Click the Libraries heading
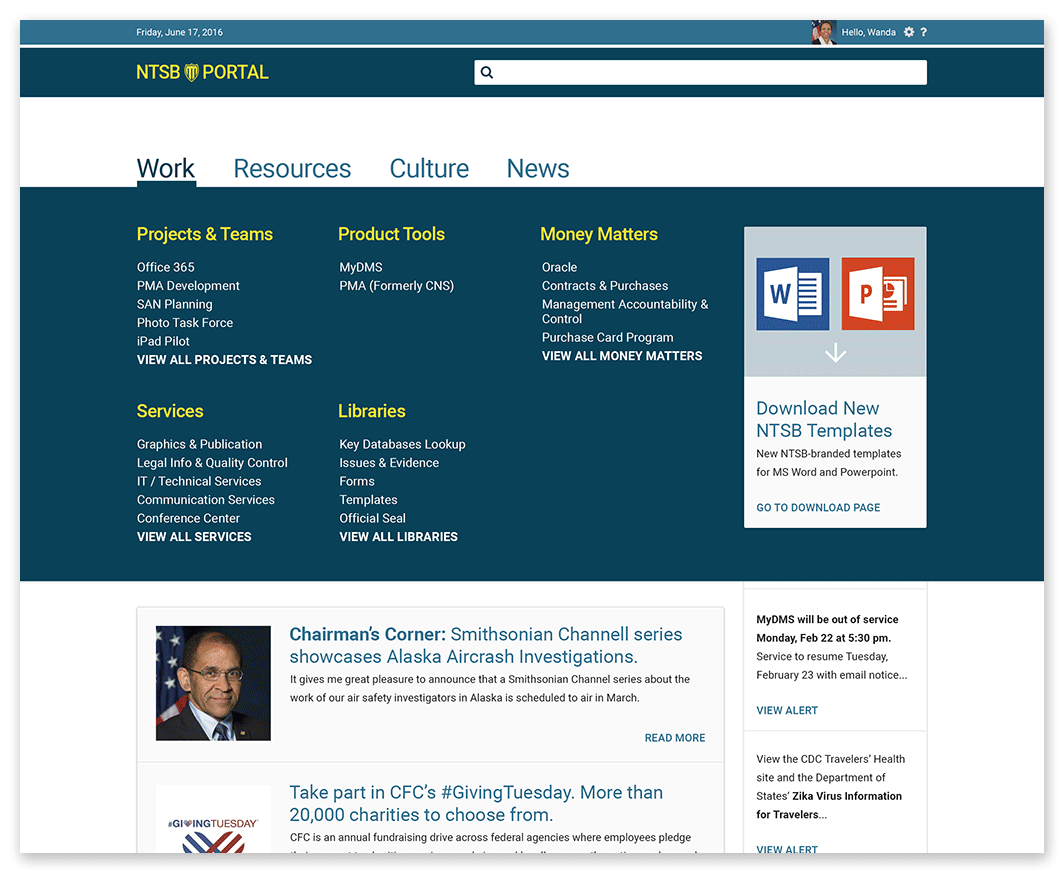The height and width of the screenshot is (873, 1064). pos(371,411)
